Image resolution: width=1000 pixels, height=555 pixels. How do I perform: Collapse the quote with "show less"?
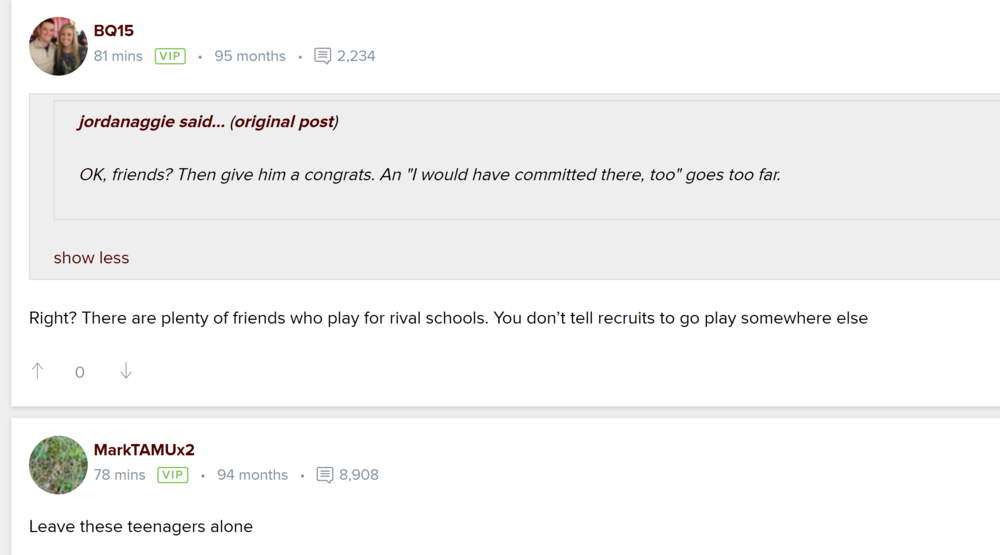[x=91, y=258]
